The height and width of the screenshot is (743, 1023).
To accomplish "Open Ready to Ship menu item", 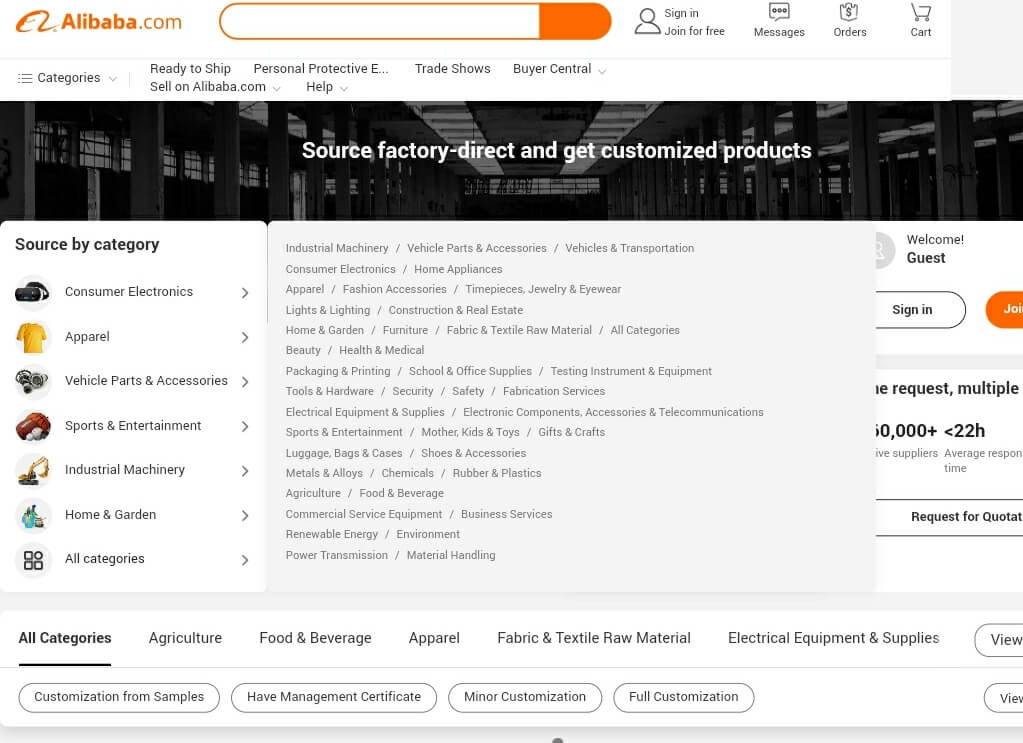I will click(x=191, y=68).
